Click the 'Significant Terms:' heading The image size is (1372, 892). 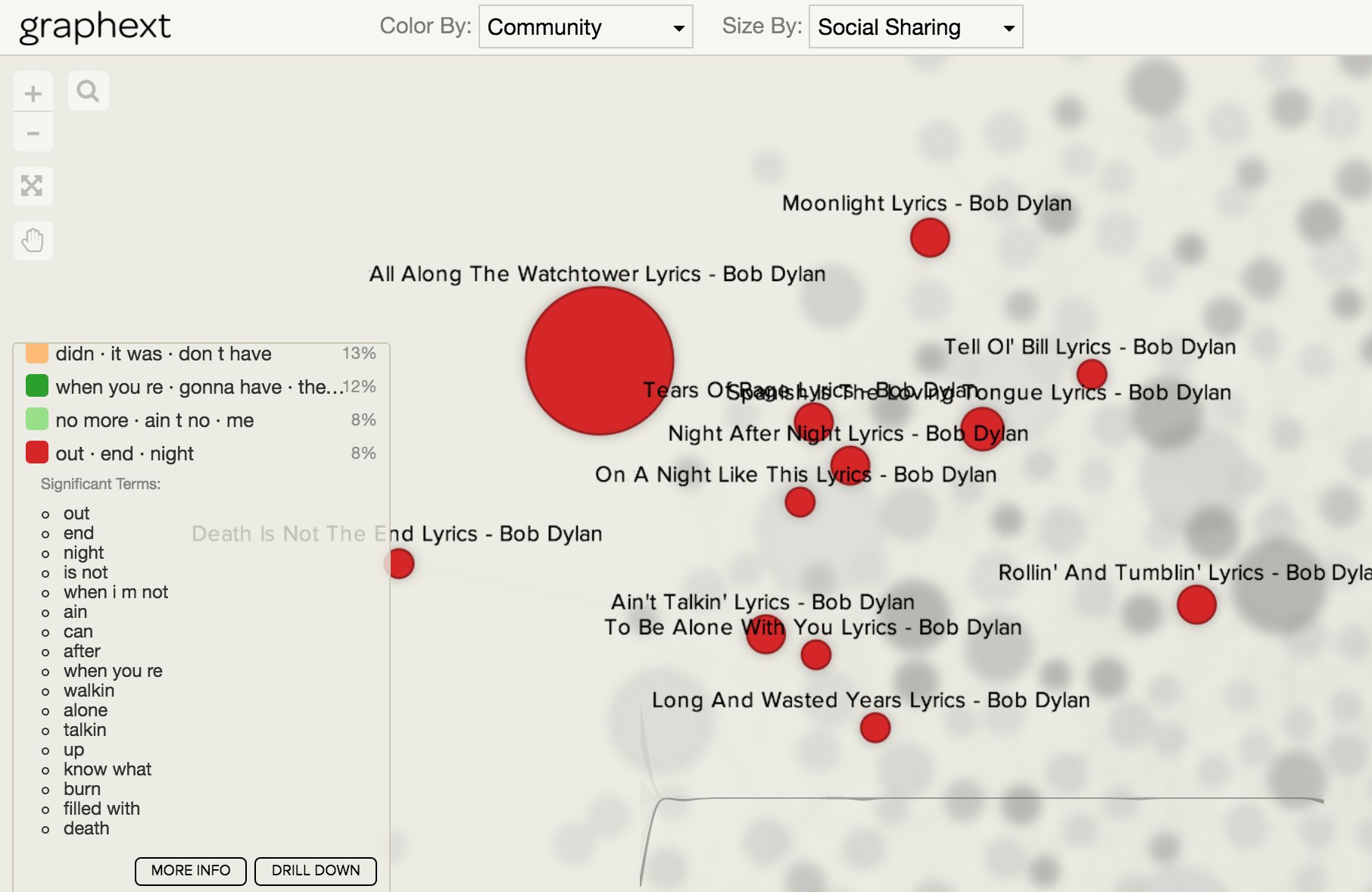pos(101,484)
